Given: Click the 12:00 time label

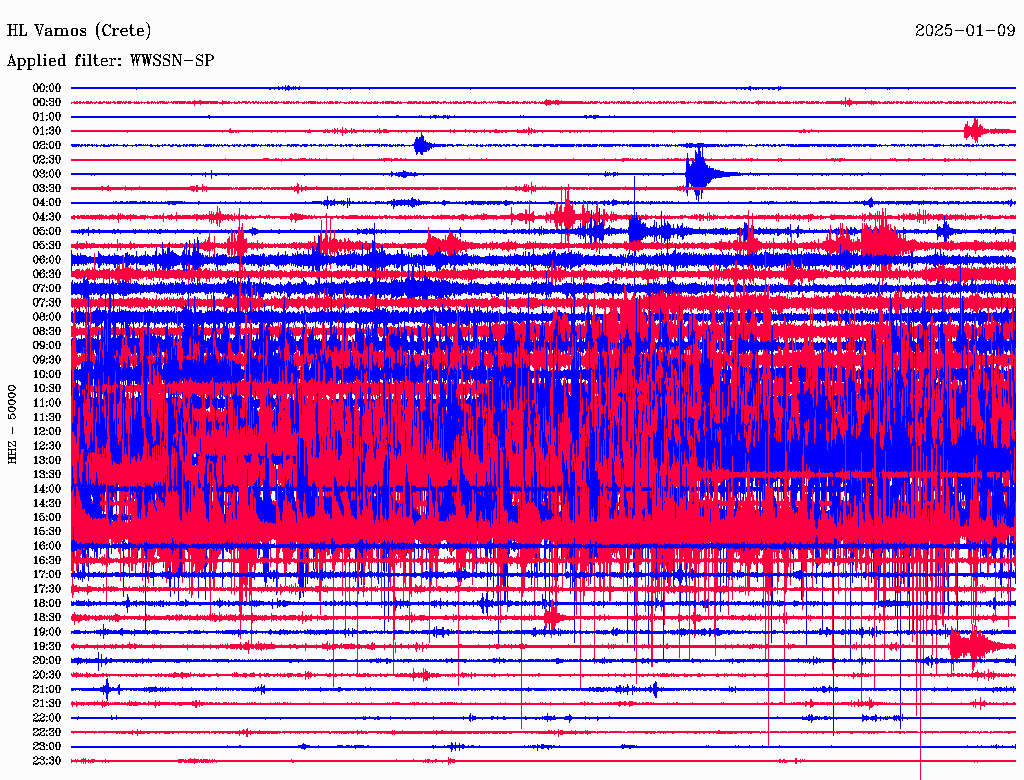Looking at the screenshot, I should [47, 432].
